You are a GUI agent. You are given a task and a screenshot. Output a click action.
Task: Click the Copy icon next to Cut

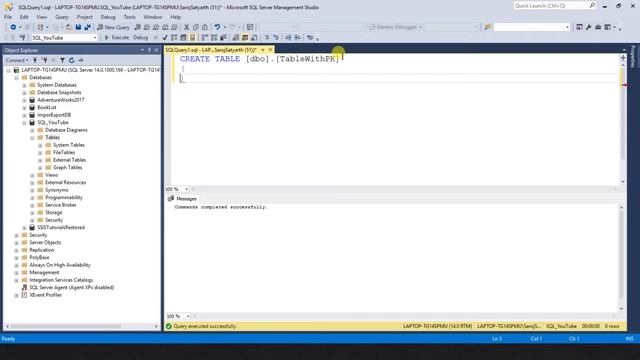[196, 27]
